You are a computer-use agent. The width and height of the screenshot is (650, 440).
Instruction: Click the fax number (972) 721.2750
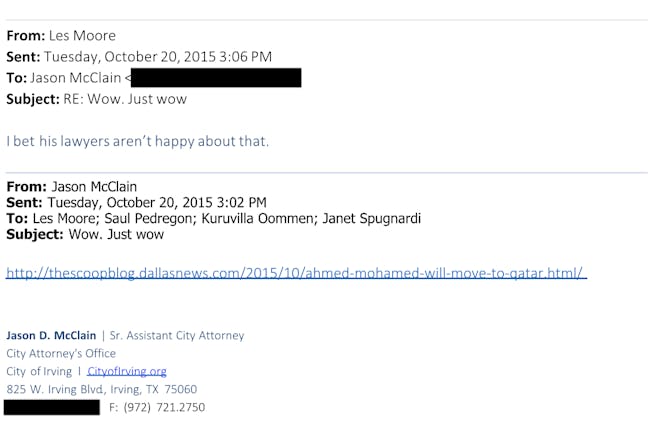164,407
